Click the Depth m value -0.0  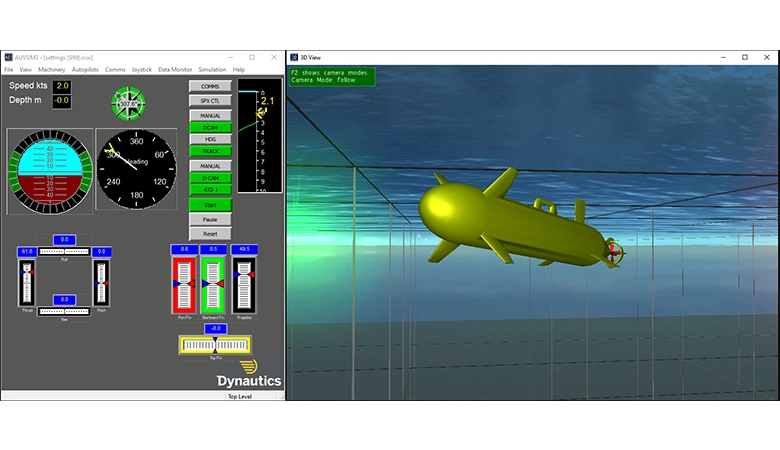click(x=62, y=101)
